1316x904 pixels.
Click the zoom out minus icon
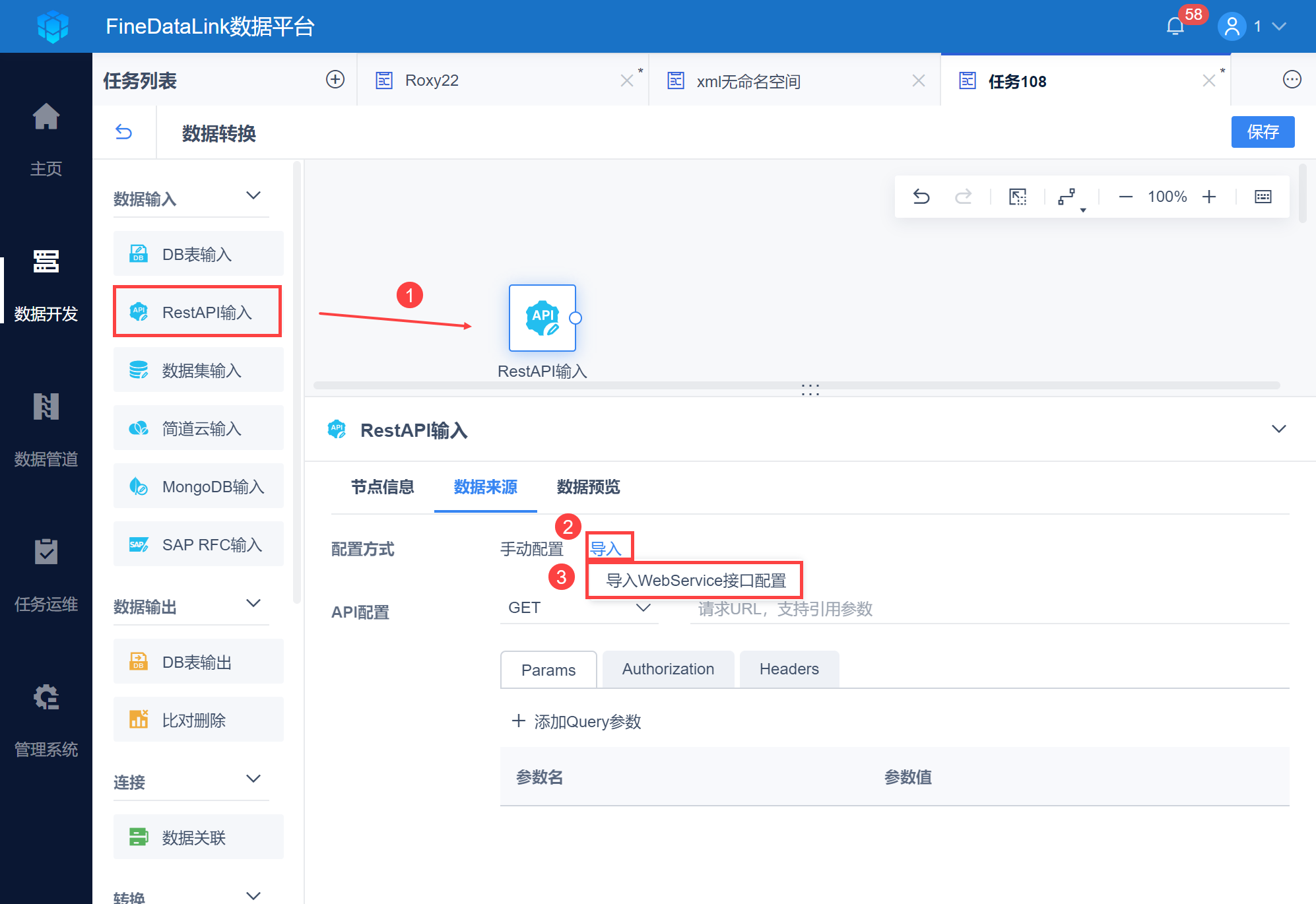[x=1126, y=197]
